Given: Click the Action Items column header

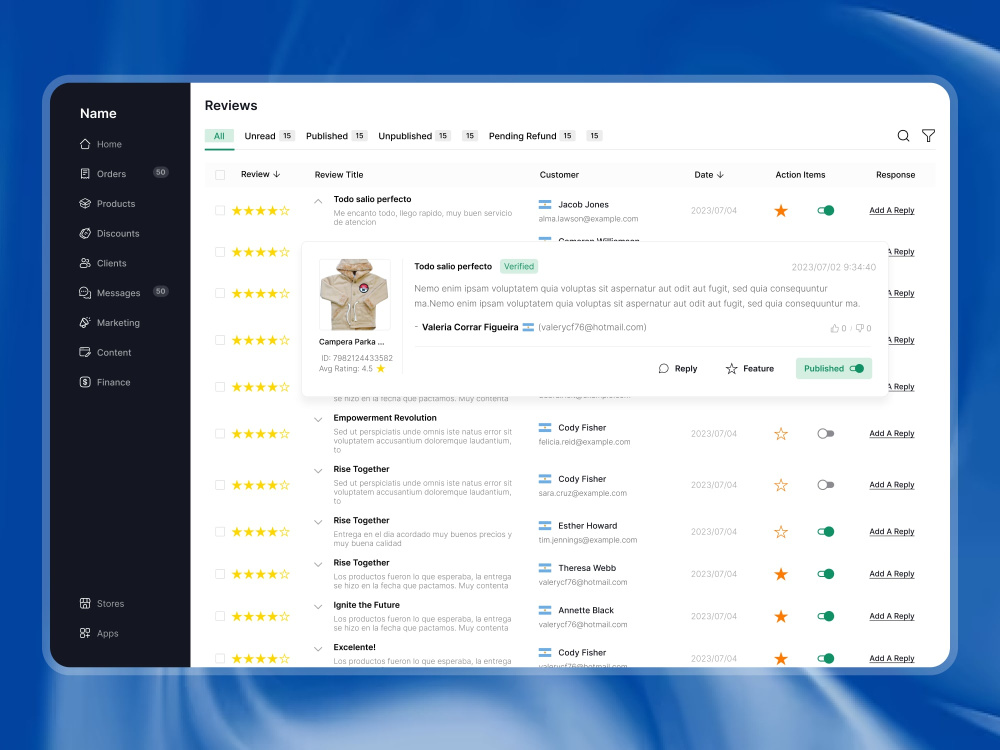Looking at the screenshot, I should click(x=800, y=175).
